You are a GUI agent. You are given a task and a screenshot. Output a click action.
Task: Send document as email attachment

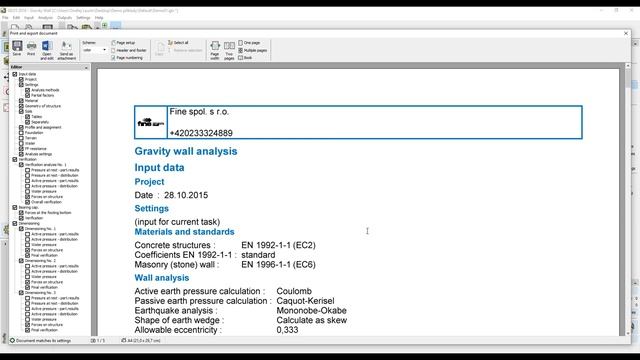coord(67,50)
